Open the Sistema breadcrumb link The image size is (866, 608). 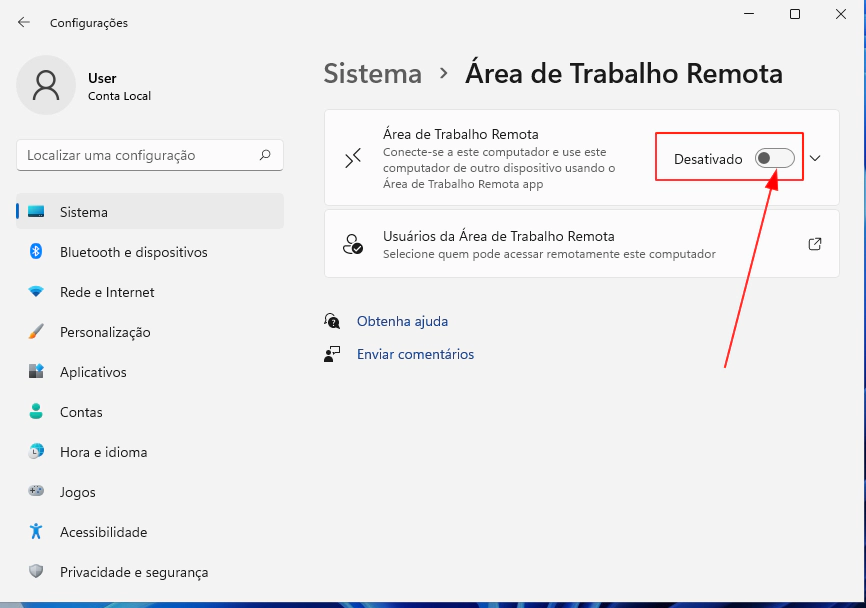tap(372, 73)
